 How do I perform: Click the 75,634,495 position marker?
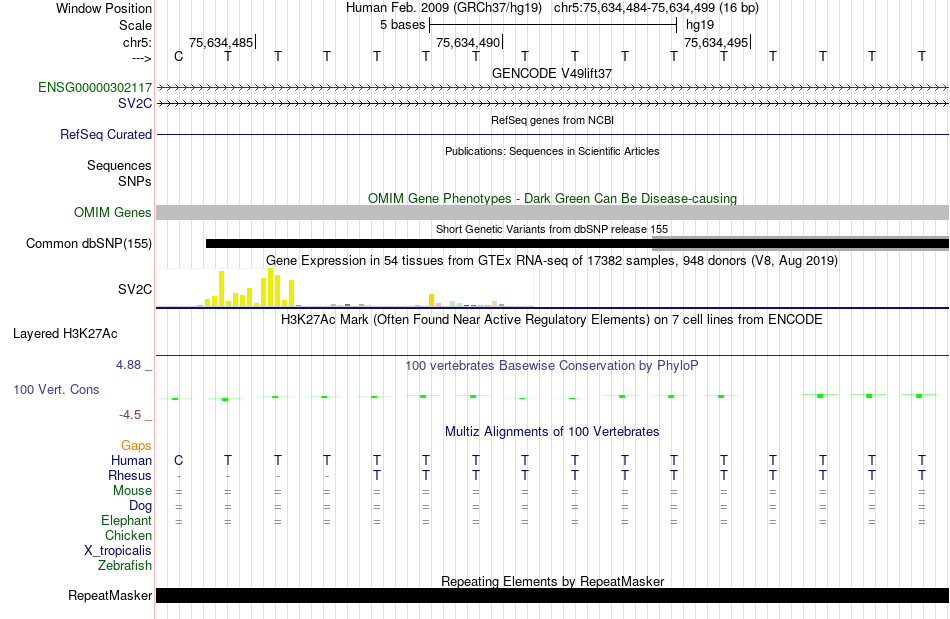point(717,42)
